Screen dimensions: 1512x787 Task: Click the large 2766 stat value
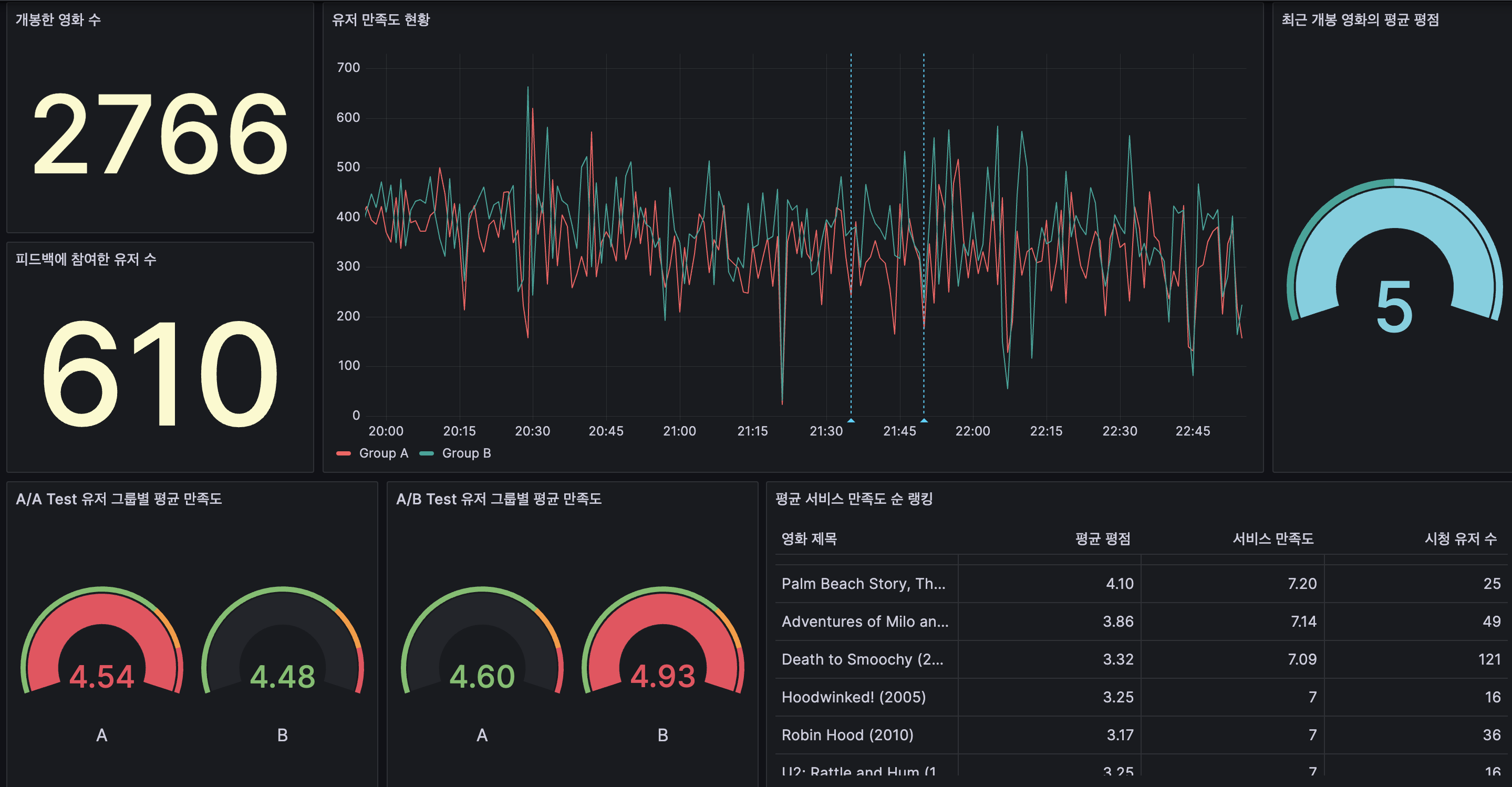(160, 134)
